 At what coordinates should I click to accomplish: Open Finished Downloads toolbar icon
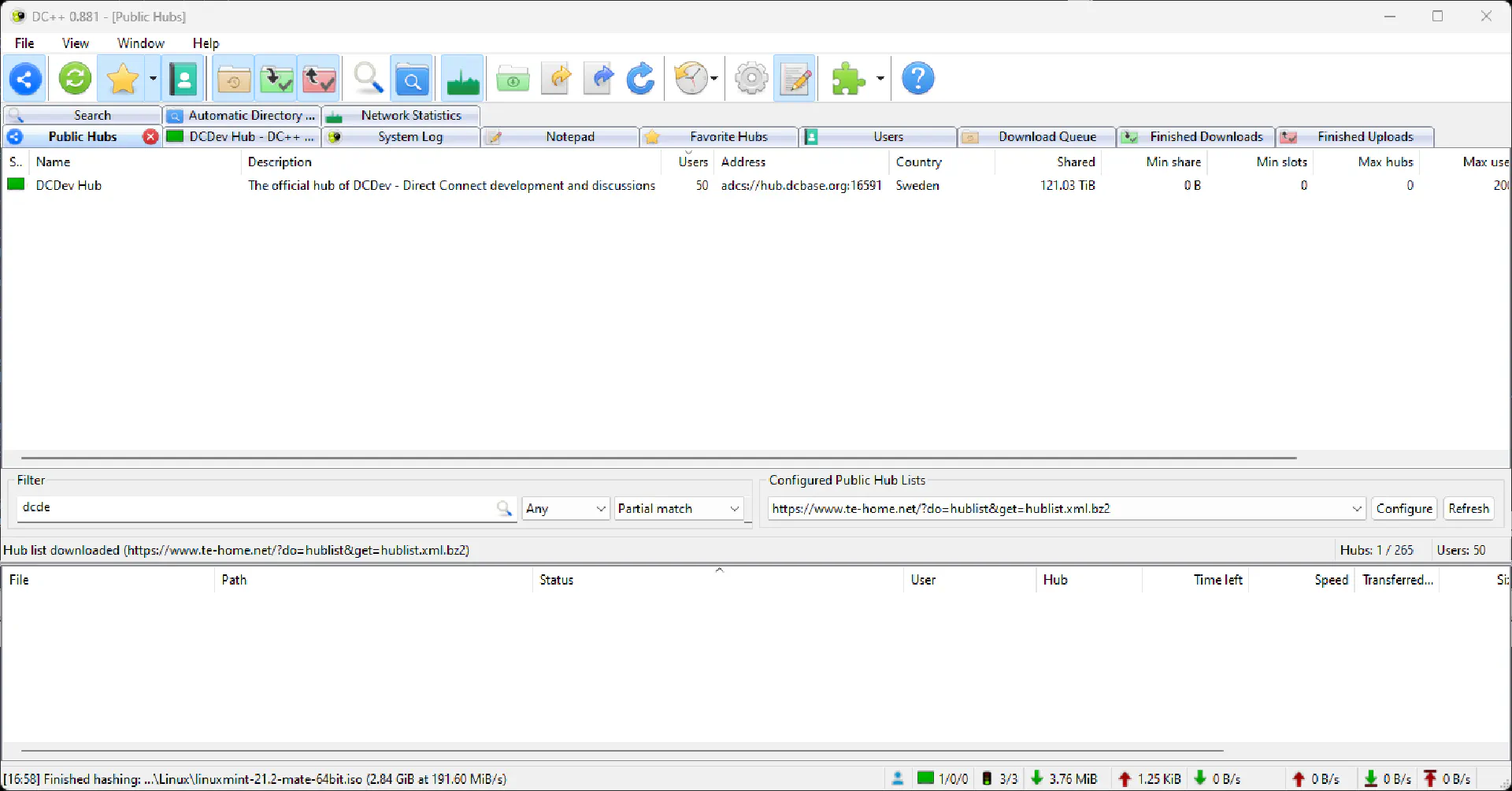point(276,79)
